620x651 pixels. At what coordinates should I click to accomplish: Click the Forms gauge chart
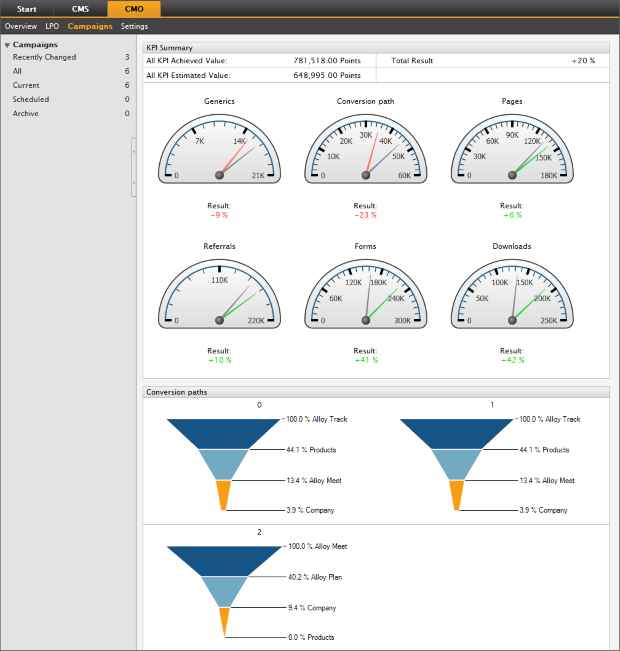click(365, 293)
